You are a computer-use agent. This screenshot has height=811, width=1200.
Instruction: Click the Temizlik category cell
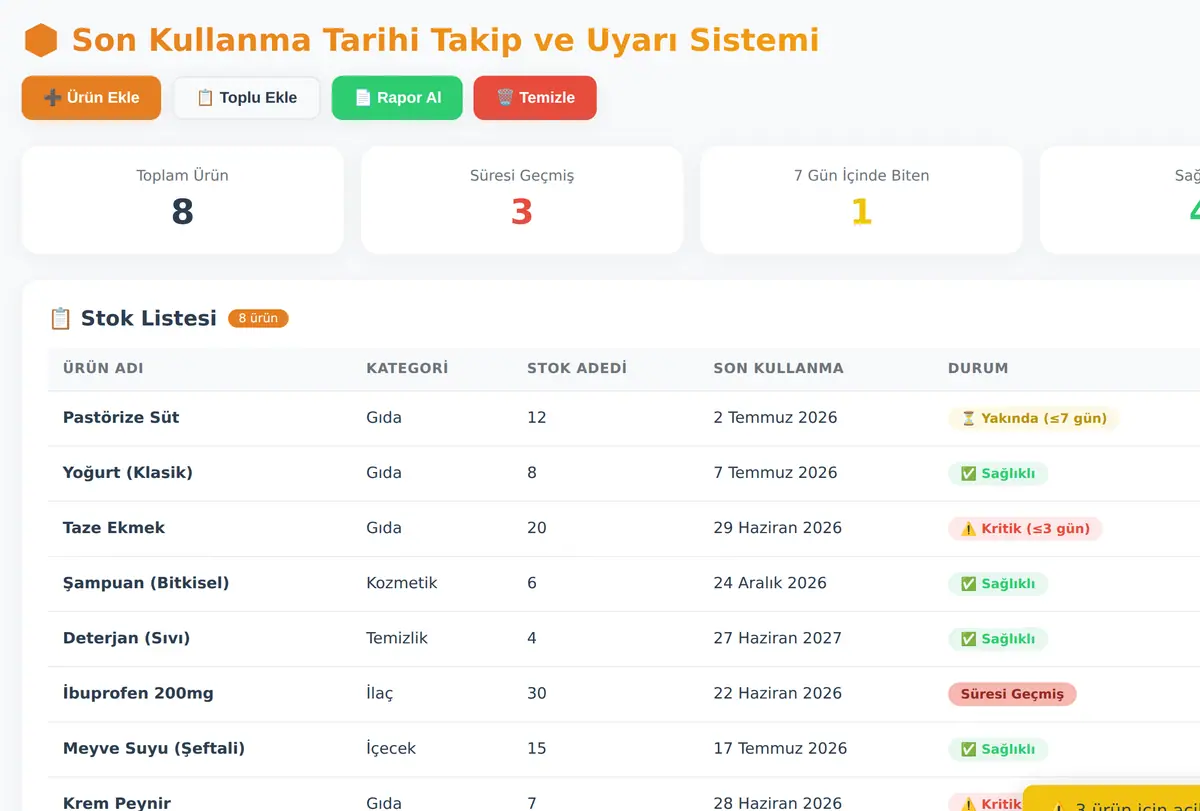pyautogui.click(x=397, y=638)
